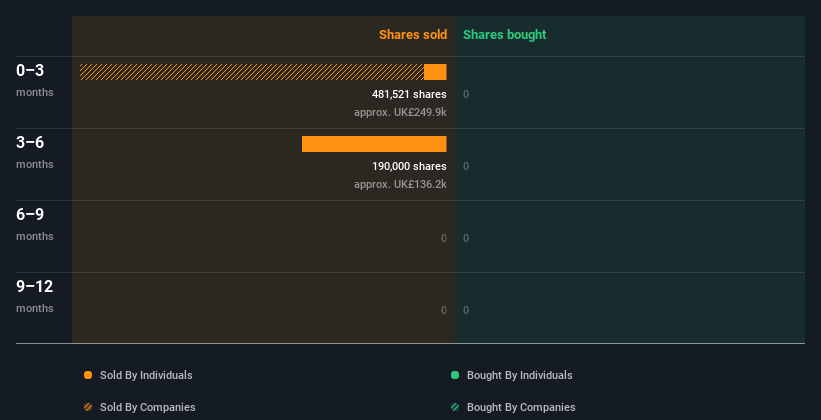Click the 6–9 months row label
Image resolution: width=821 pixels, height=420 pixels.
pyautogui.click(x=35, y=224)
